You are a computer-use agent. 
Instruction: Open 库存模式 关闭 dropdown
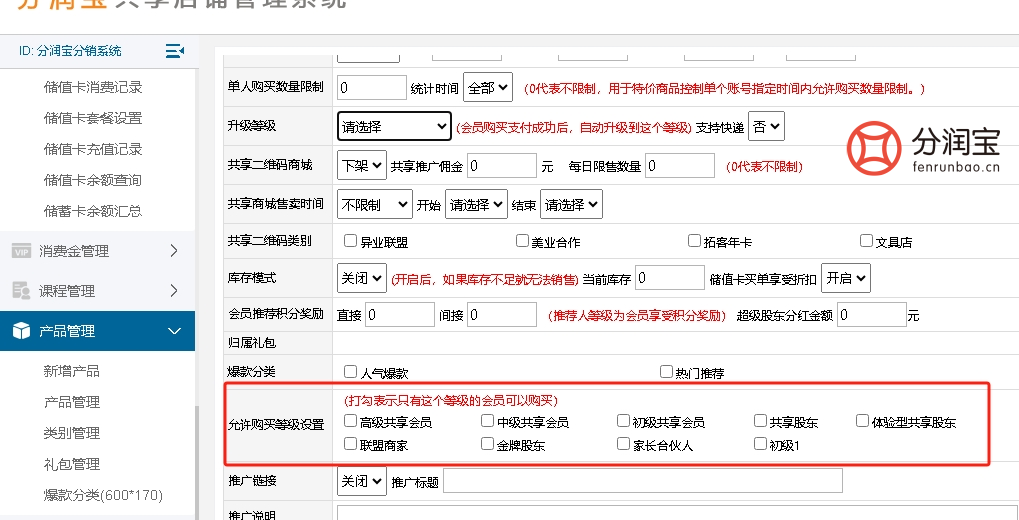pos(362,278)
